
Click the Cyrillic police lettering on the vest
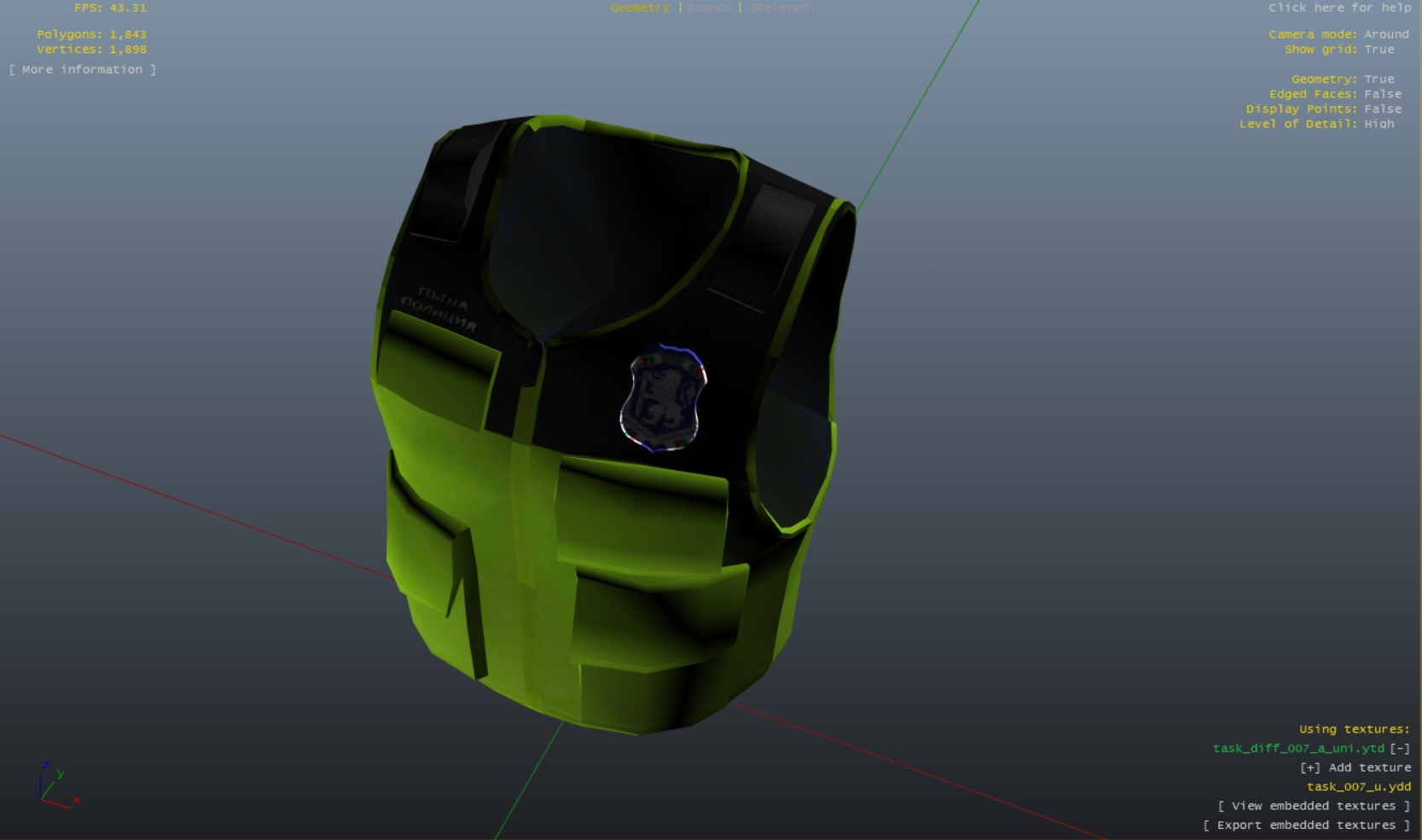pyautogui.click(x=439, y=310)
